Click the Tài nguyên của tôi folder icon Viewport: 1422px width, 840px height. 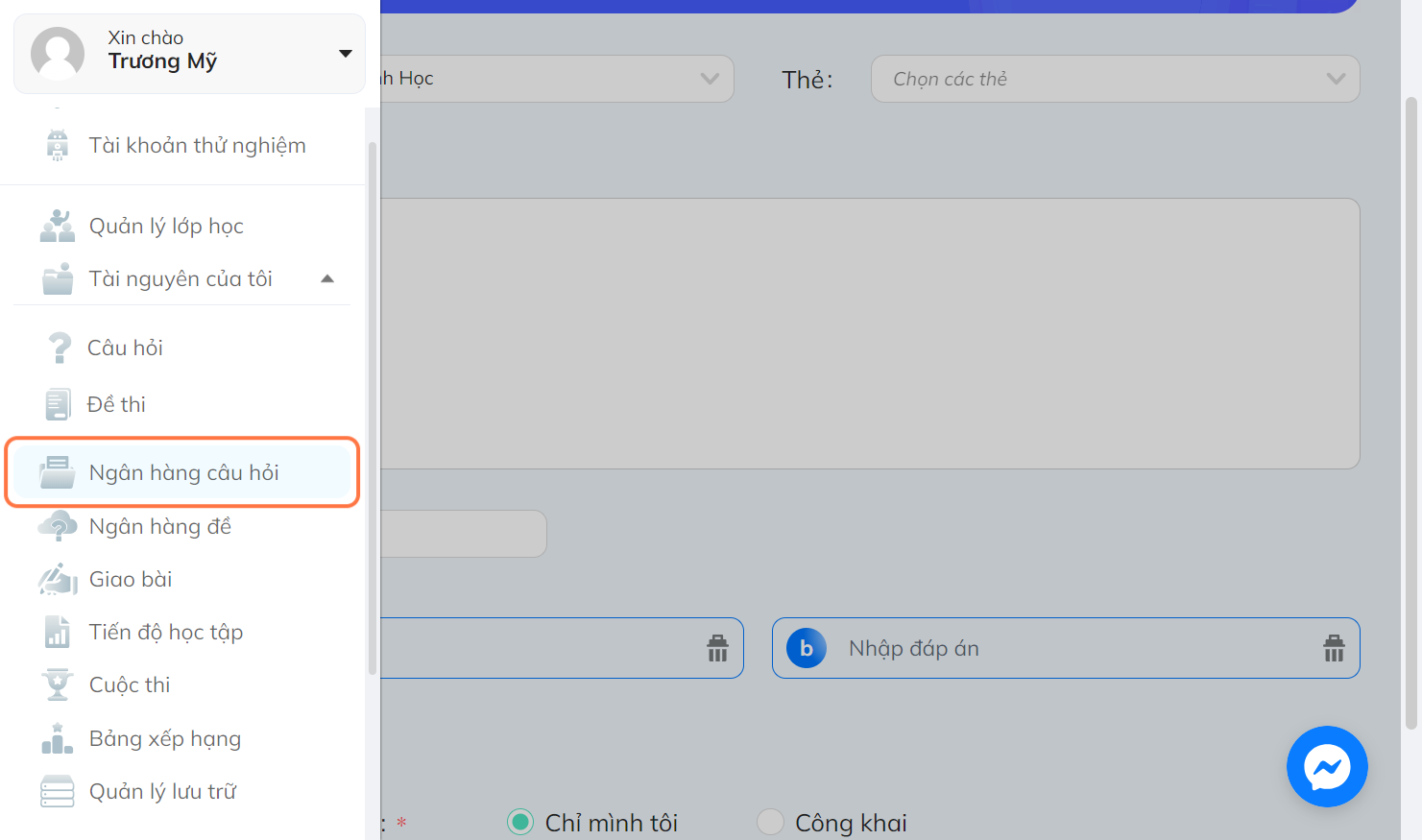58,278
